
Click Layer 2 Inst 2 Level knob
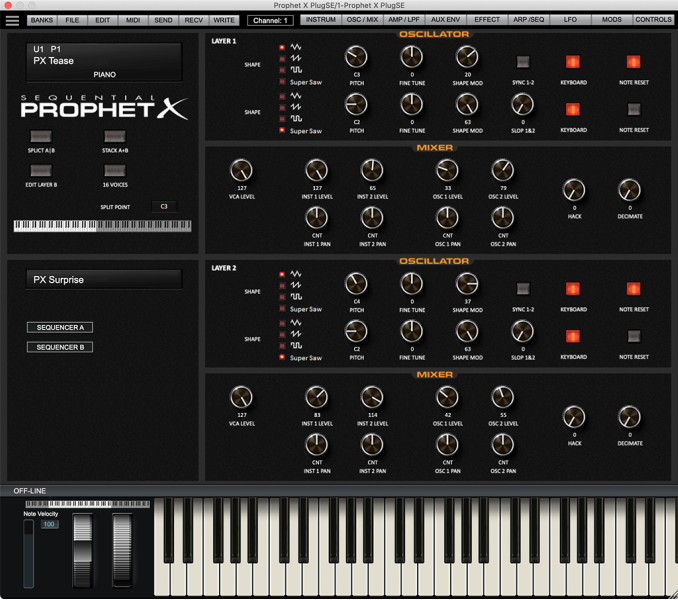372,397
